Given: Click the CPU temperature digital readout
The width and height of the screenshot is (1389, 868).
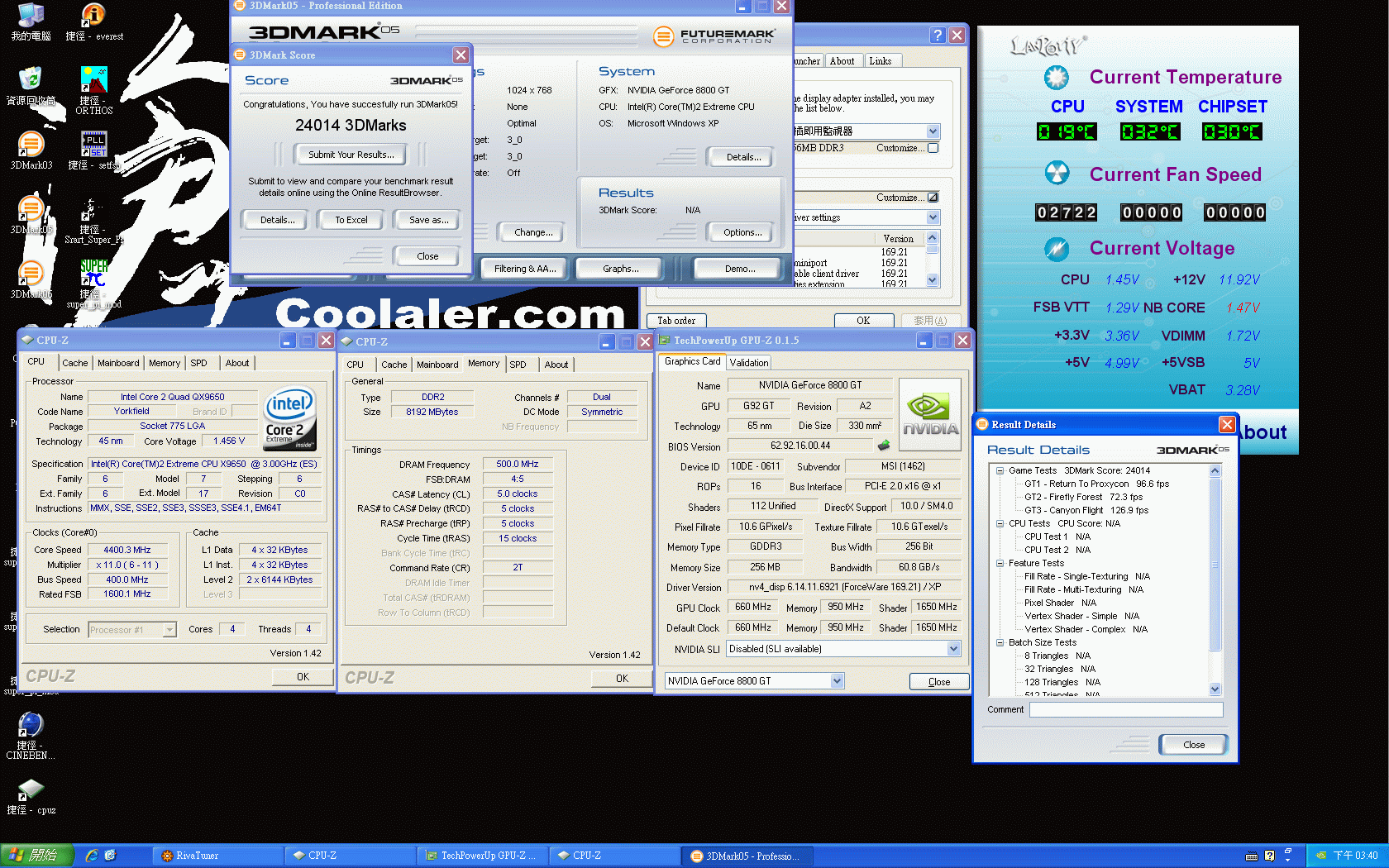Looking at the screenshot, I should (1067, 131).
